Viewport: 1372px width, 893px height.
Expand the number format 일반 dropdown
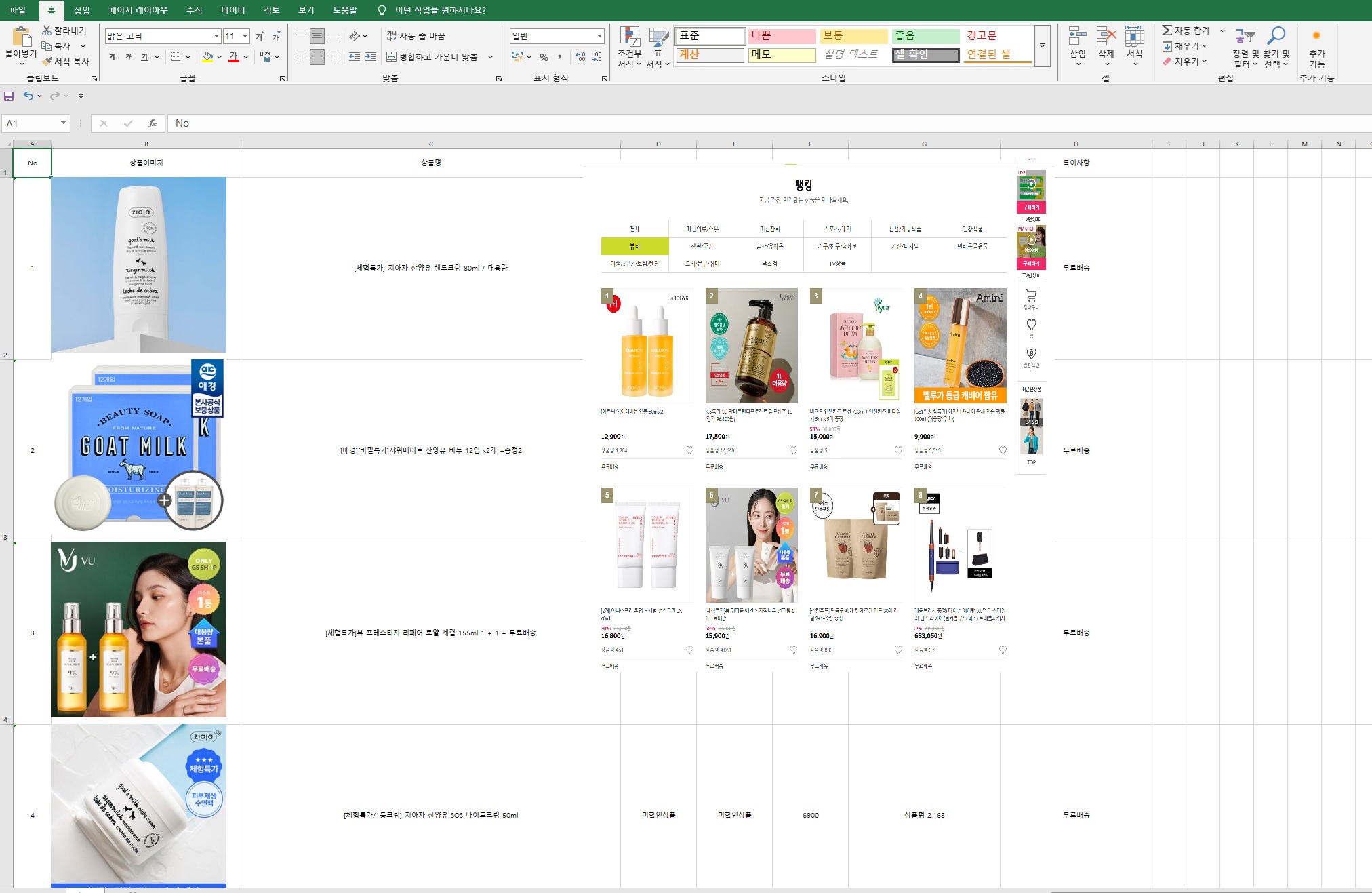click(599, 36)
